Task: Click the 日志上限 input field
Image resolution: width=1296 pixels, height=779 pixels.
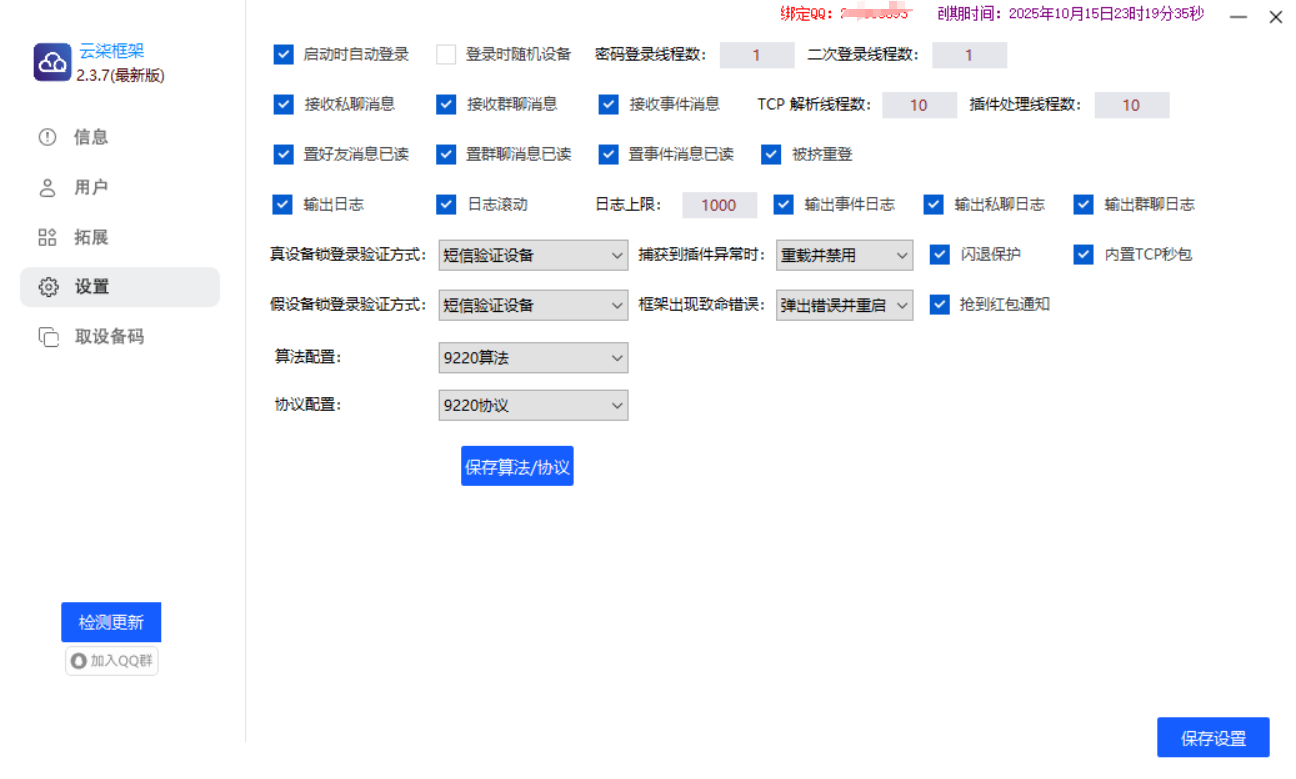Action: pos(719,204)
